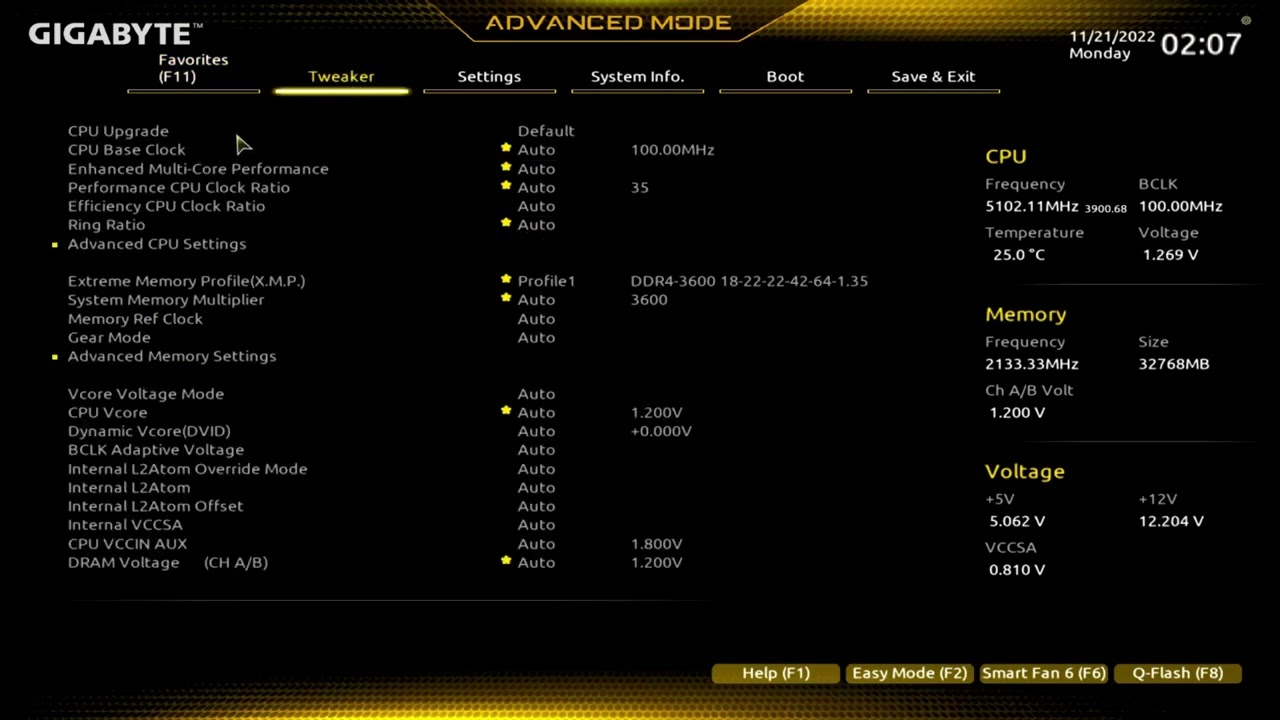Image resolution: width=1280 pixels, height=720 pixels.
Task: Open CPU VCCIN AUX Auto value
Action: (x=536, y=544)
